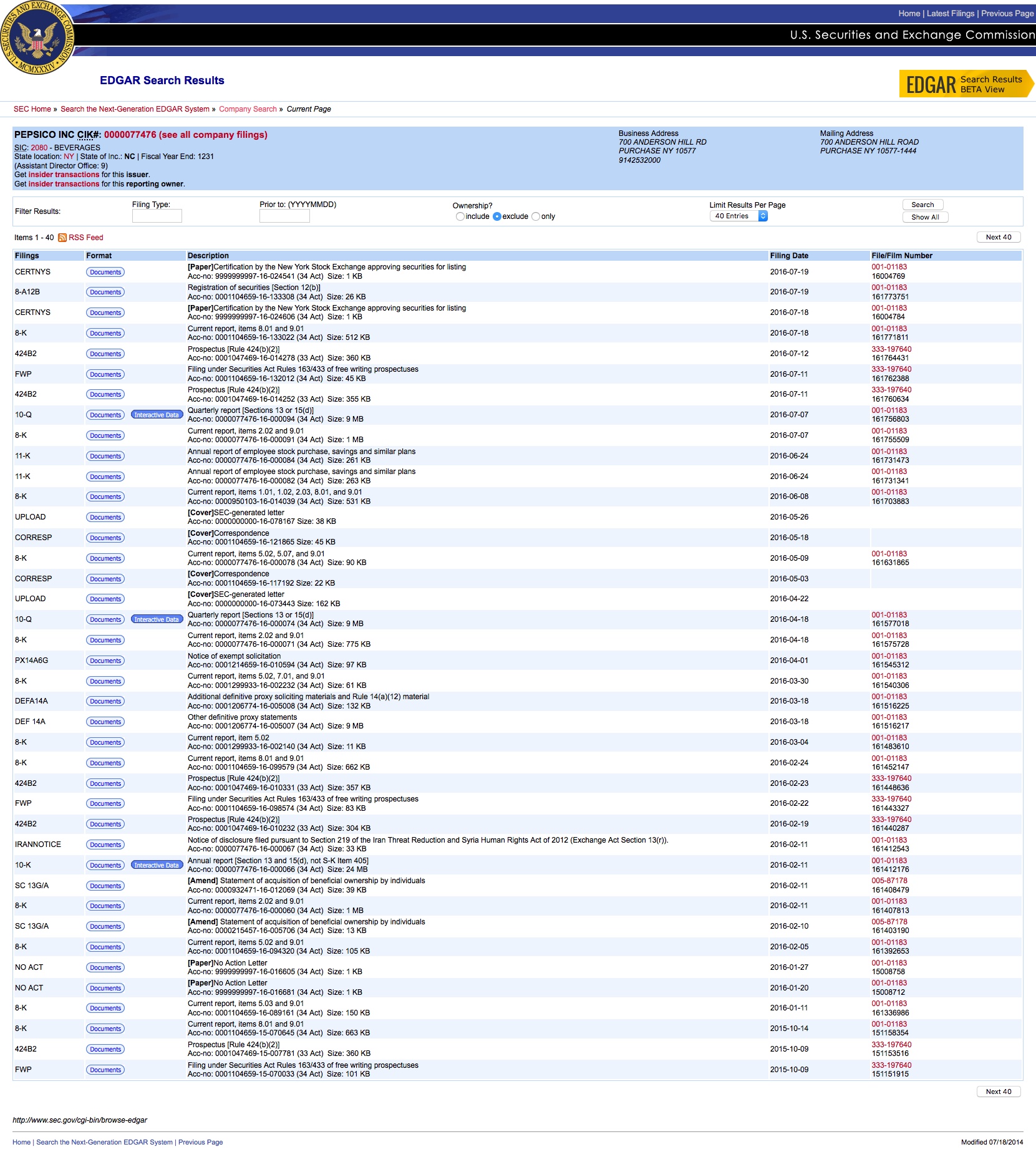The image size is (1036, 1157).
Task: Open Documents for the IRANNOTICE filing
Action: pos(105,845)
